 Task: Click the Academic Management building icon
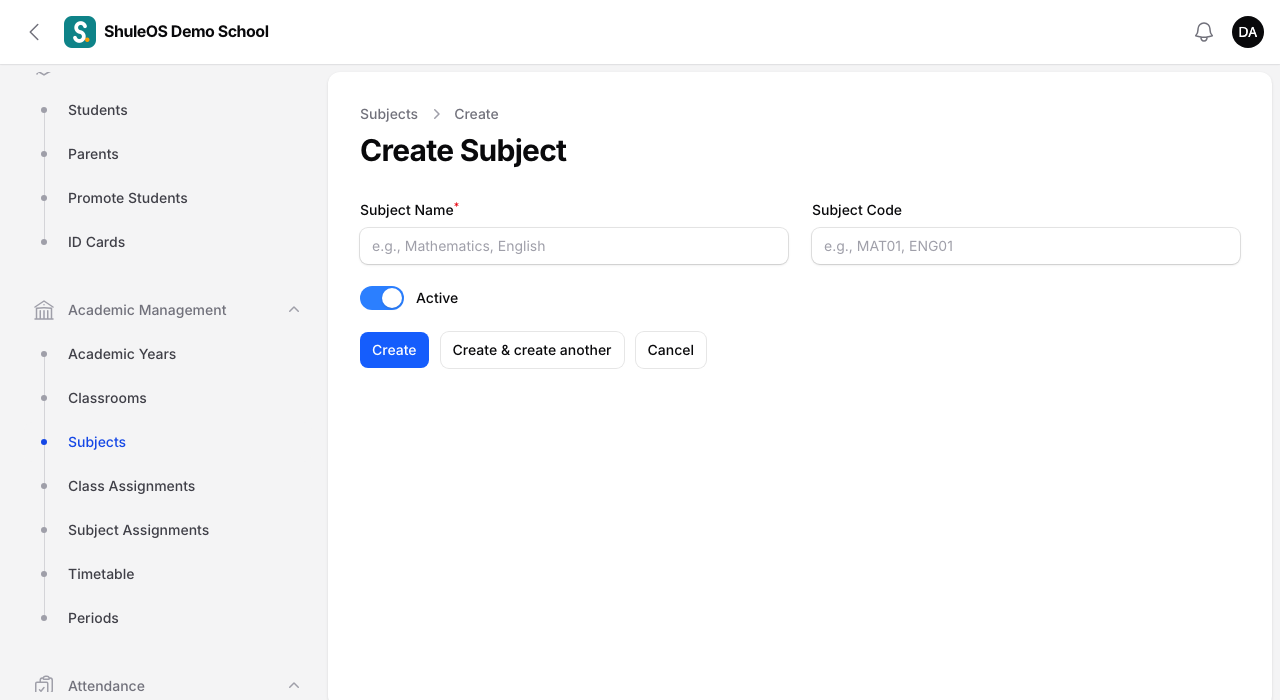[44, 310]
